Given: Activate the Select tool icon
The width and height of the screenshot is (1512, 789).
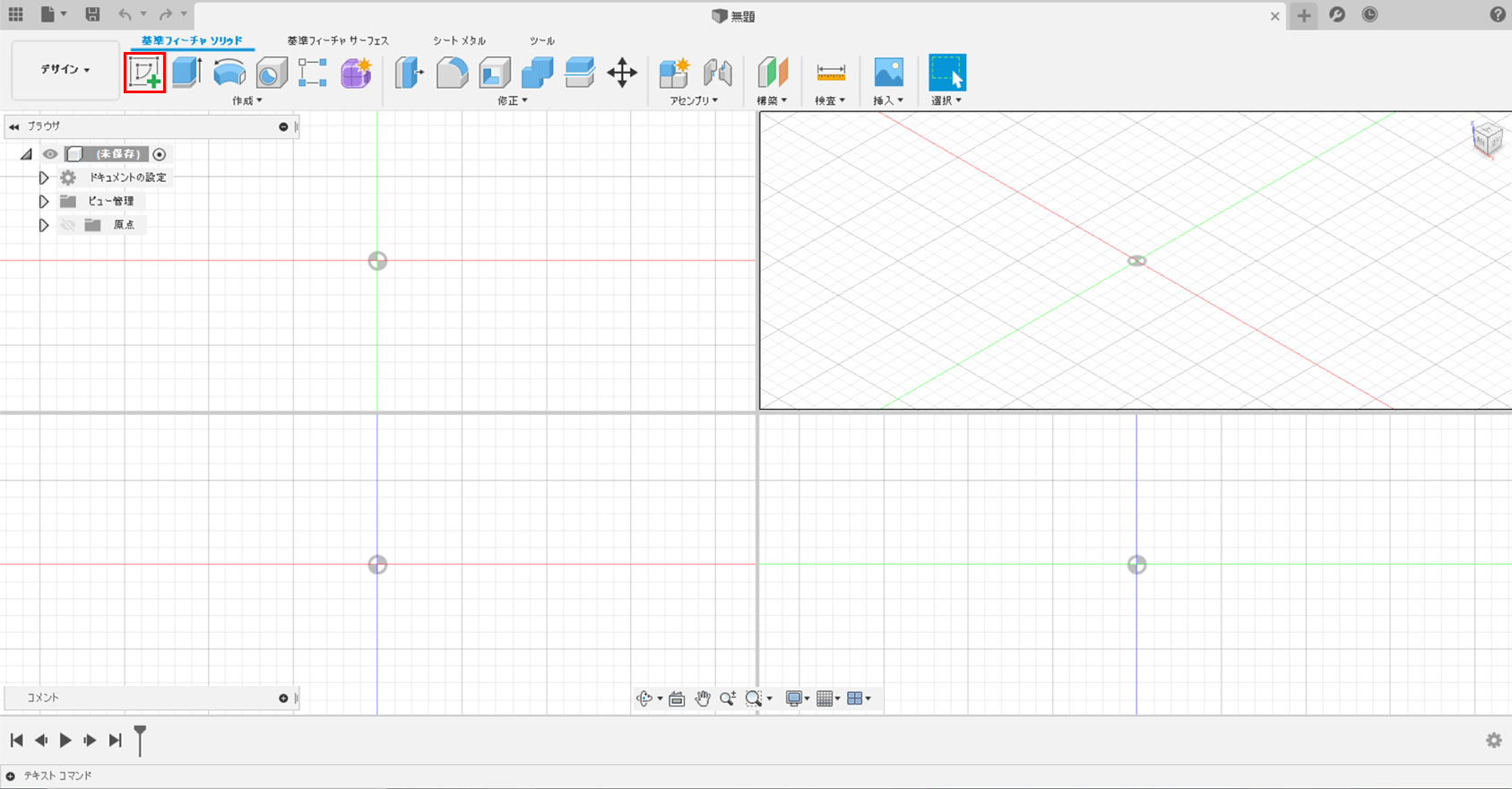Looking at the screenshot, I should (947, 73).
